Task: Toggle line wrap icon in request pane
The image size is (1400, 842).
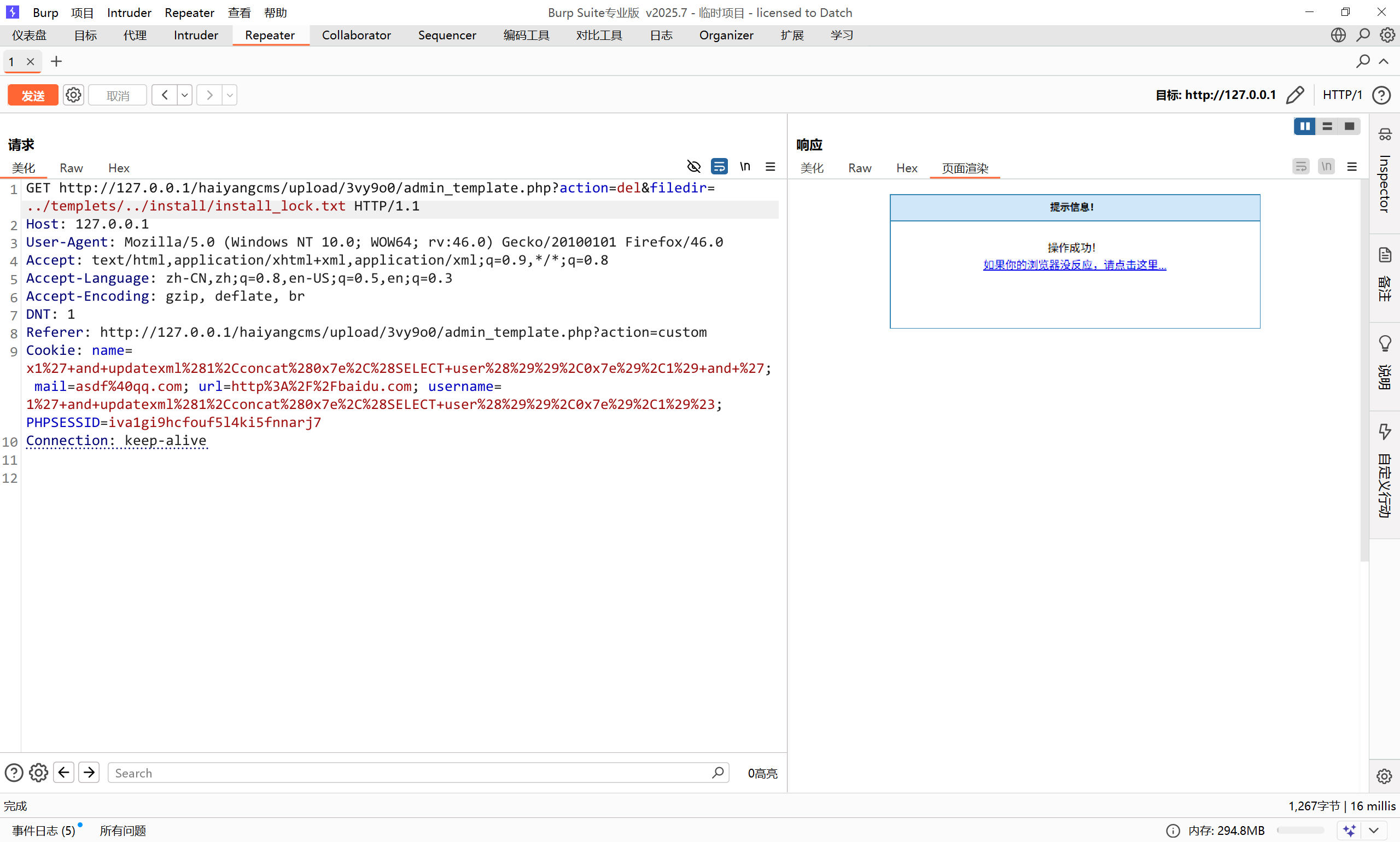Action: click(x=719, y=166)
